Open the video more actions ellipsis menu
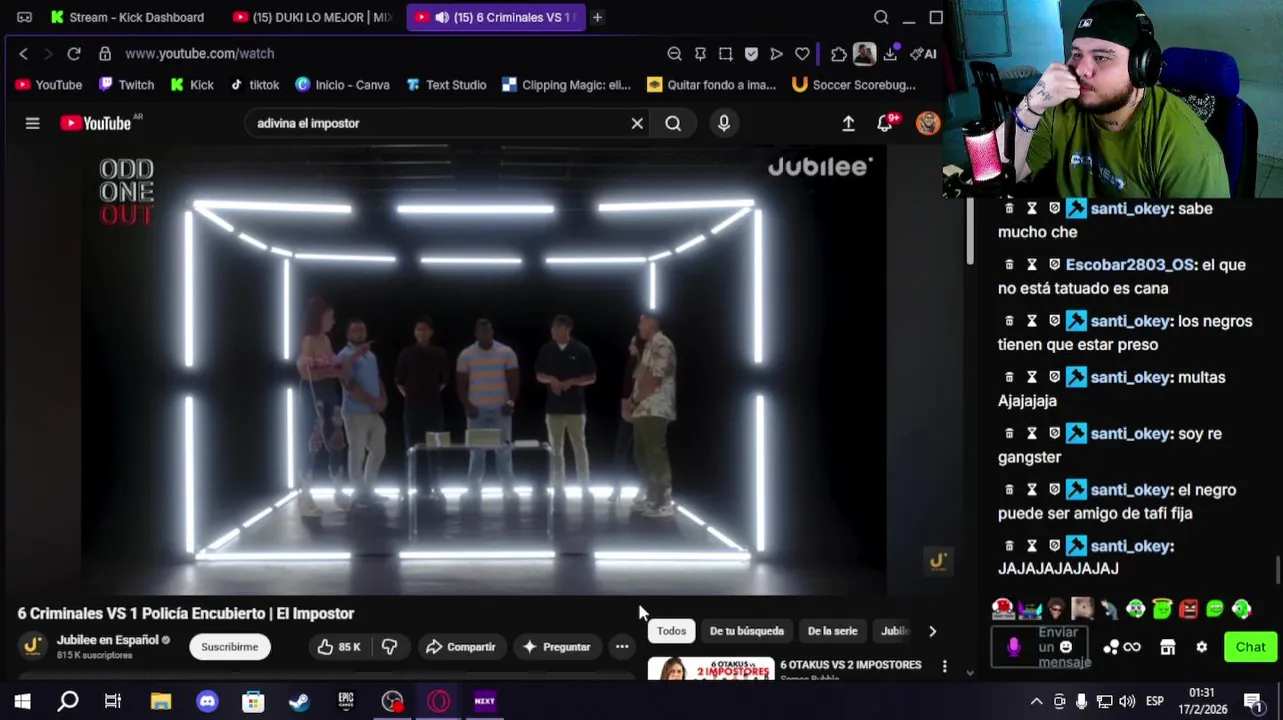1283x720 pixels. pyautogui.click(x=622, y=647)
